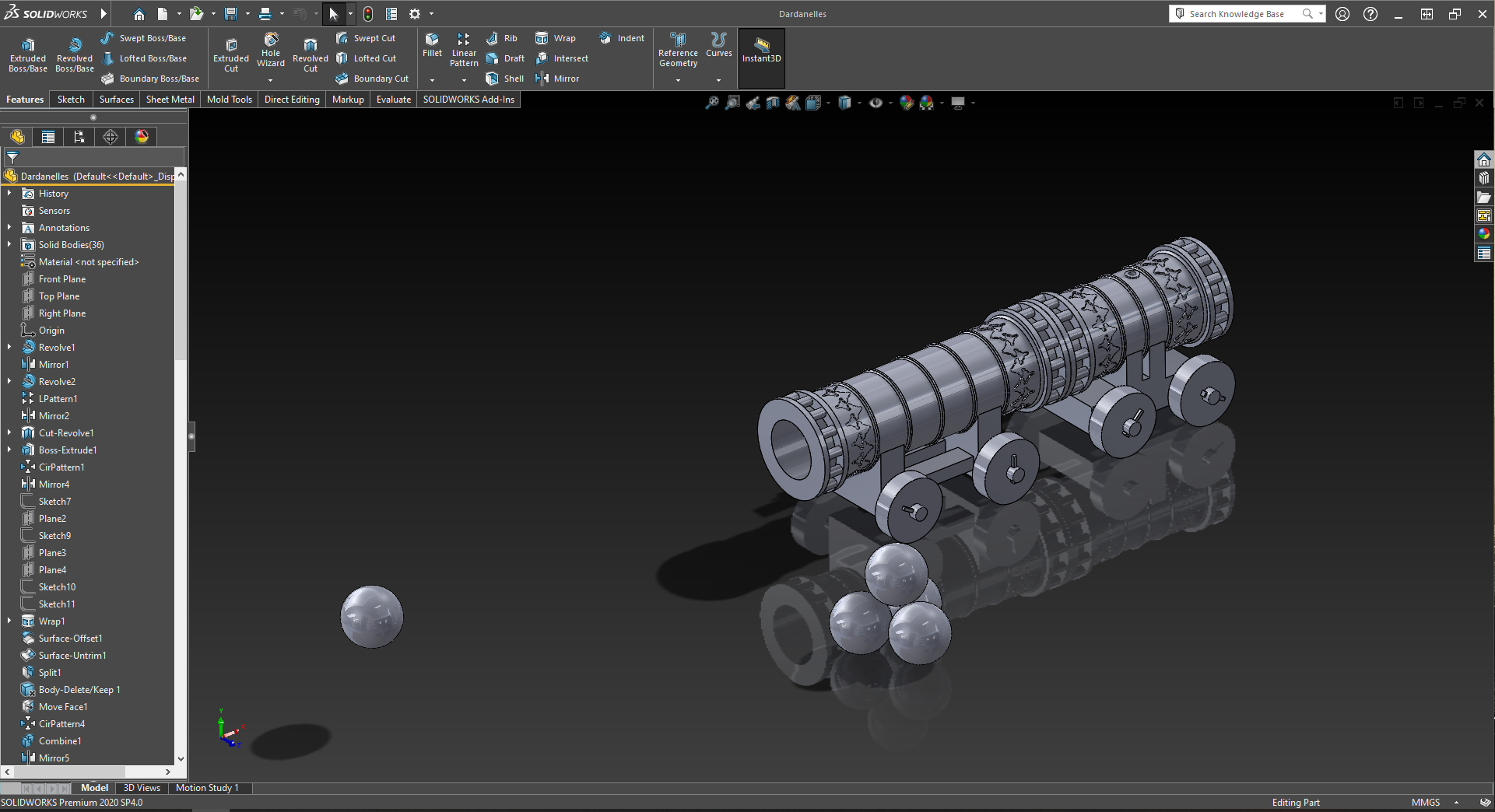Select Surface-Offset1 feature

click(x=70, y=638)
